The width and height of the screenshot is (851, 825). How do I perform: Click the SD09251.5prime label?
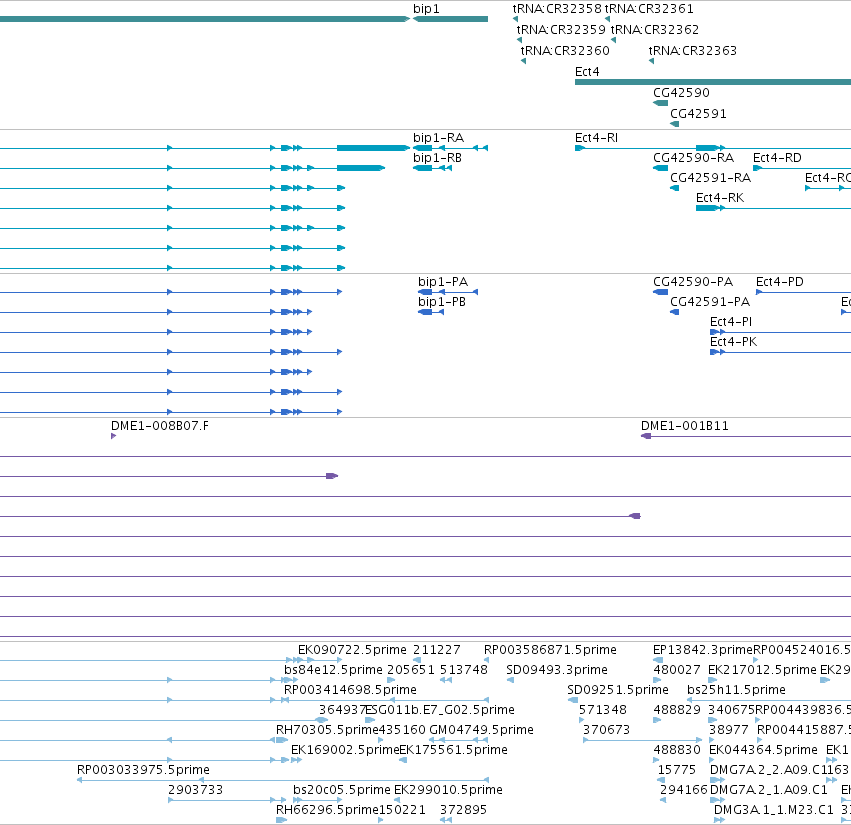pos(618,690)
